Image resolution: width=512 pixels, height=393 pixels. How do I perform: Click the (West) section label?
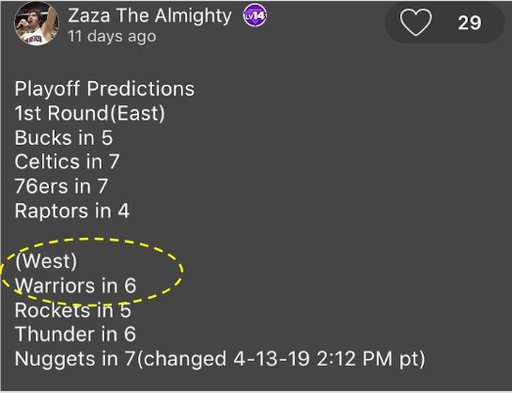46,261
